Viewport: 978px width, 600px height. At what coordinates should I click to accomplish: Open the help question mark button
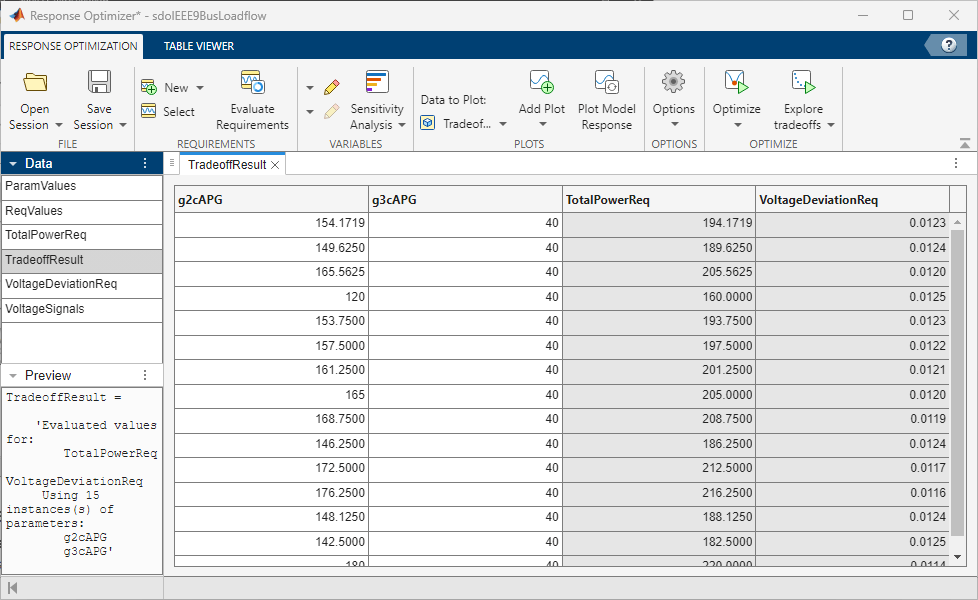point(947,44)
